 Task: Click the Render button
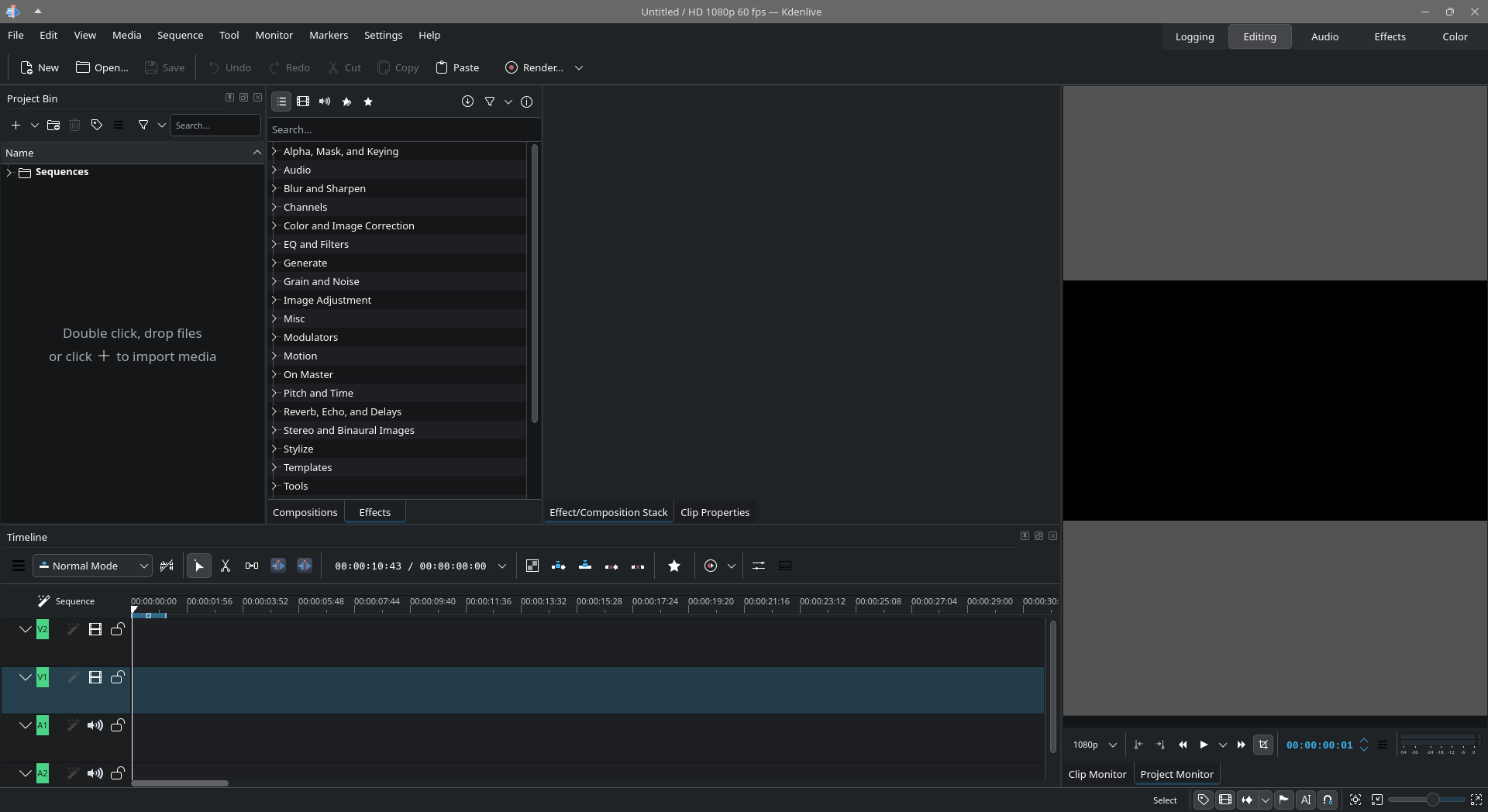point(535,67)
